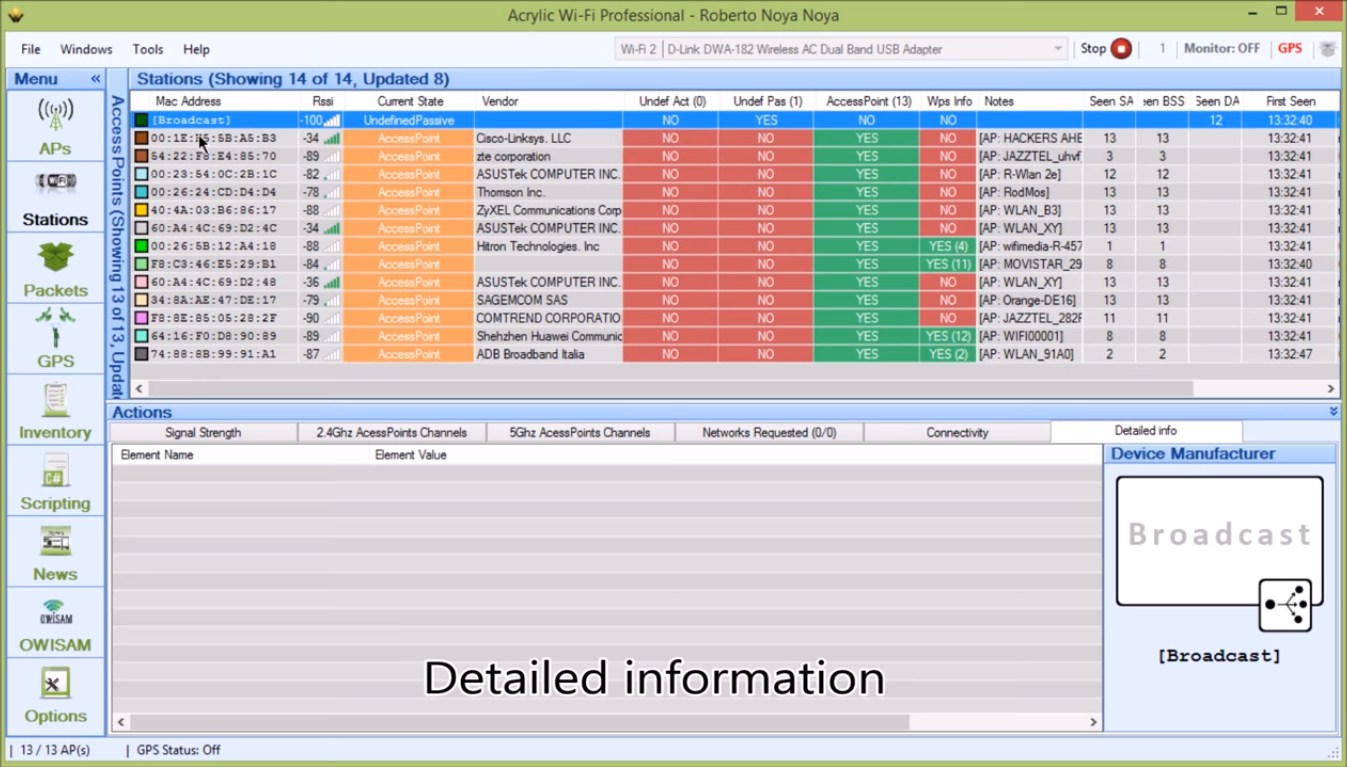Click the Element Name column header

click(157, 455)
